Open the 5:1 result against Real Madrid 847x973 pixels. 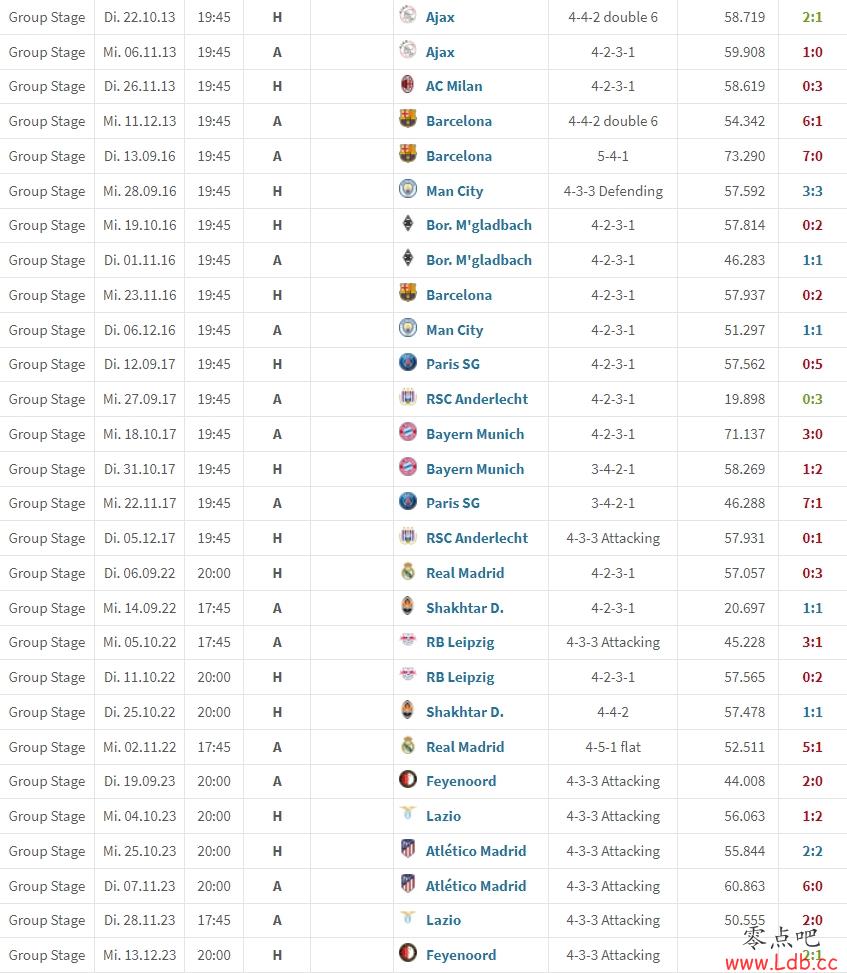point(812,747)
